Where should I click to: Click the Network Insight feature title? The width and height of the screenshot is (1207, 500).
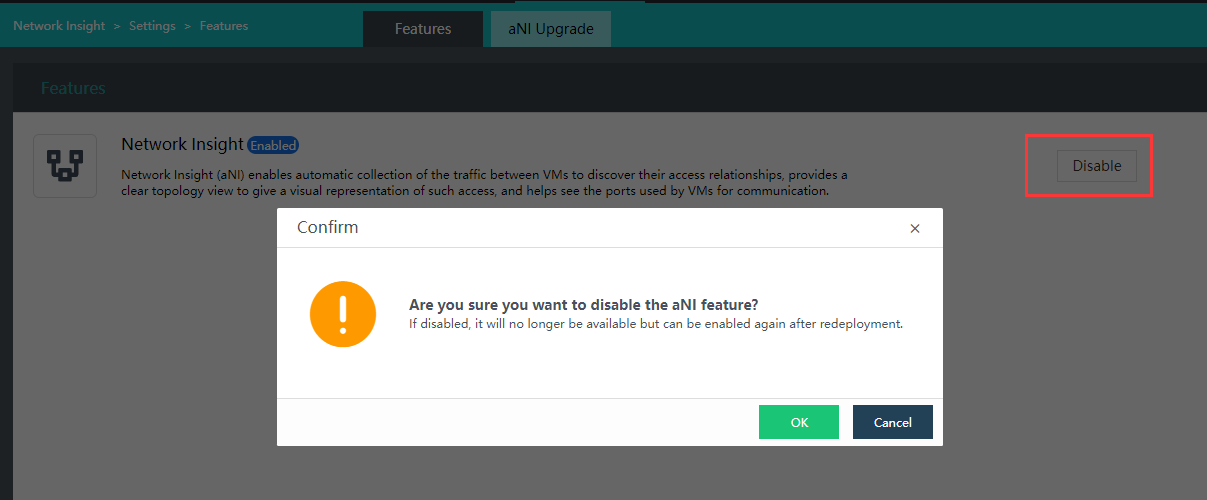(x=182, y=145)
